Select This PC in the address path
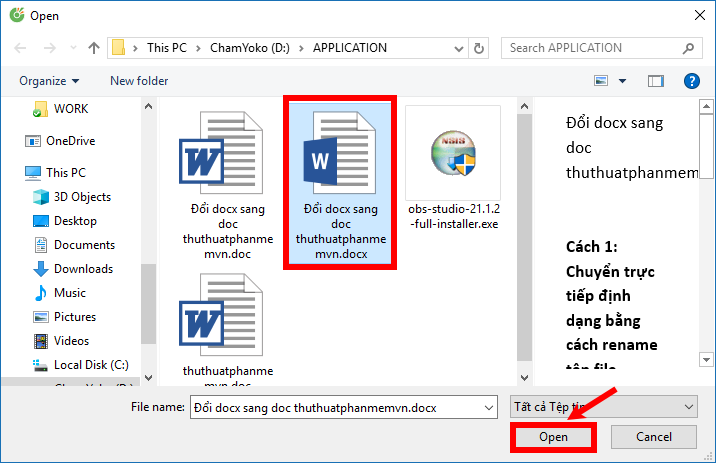Screen dimensions: 716x463 [x=167, y=48]
